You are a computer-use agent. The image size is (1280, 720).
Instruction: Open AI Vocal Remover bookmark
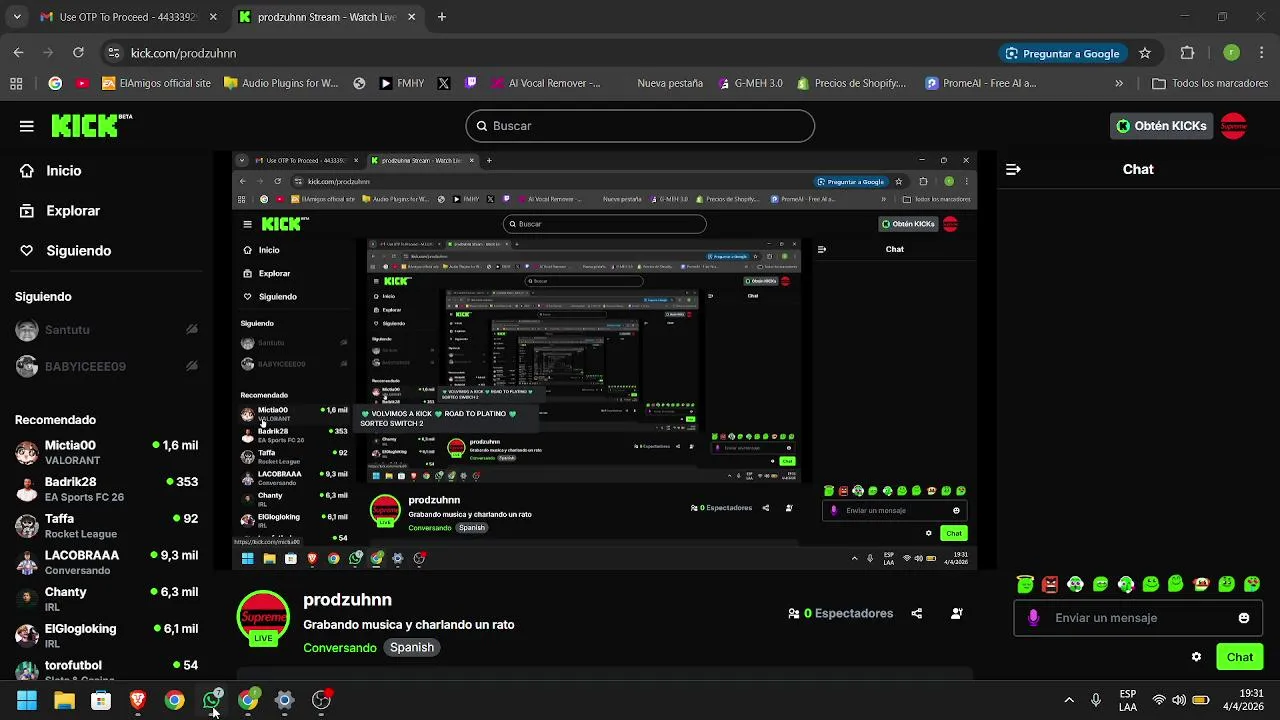tap(545, 84)
